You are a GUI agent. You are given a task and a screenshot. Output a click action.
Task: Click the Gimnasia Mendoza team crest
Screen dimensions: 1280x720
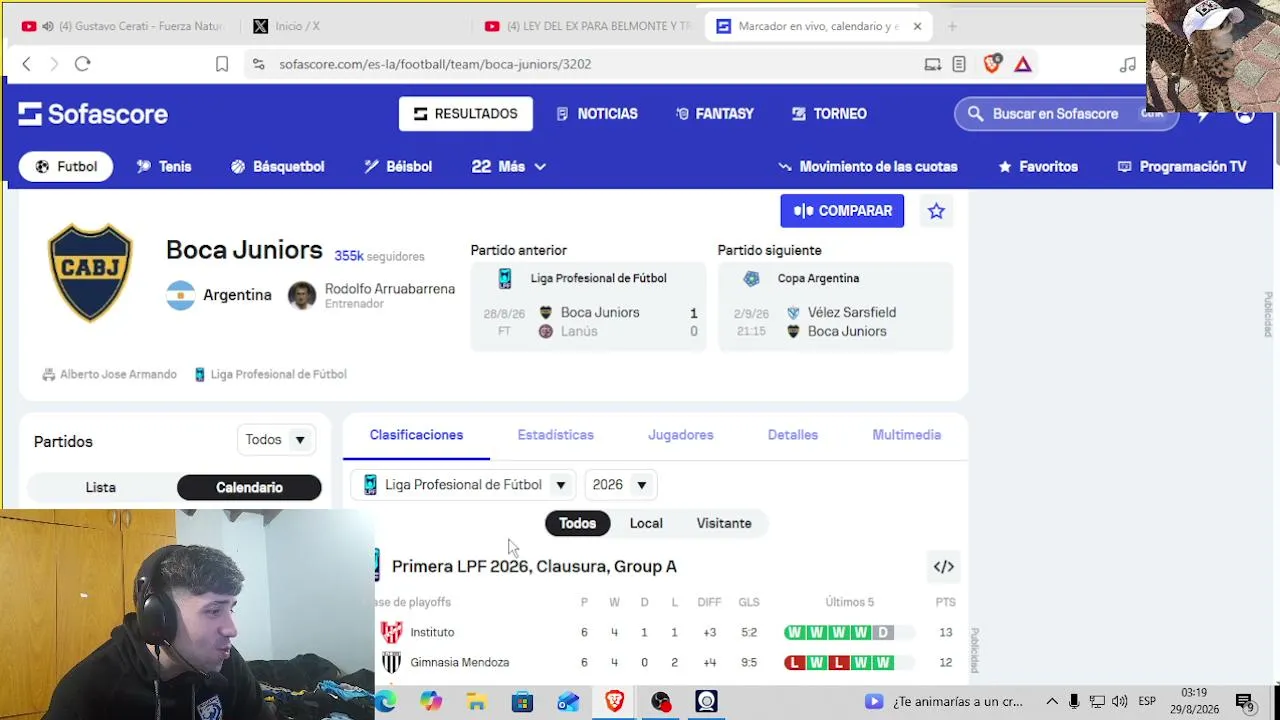tap(392, 662)
